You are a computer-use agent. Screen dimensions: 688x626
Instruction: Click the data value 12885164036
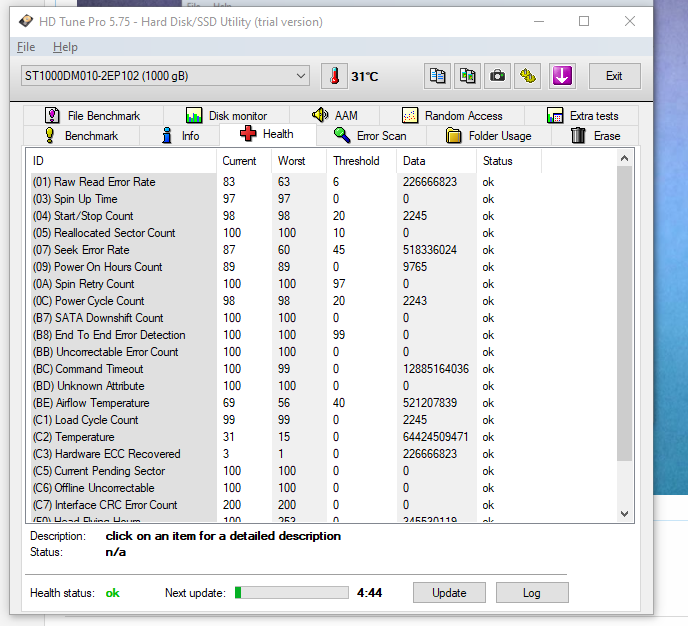coord(436,369)
